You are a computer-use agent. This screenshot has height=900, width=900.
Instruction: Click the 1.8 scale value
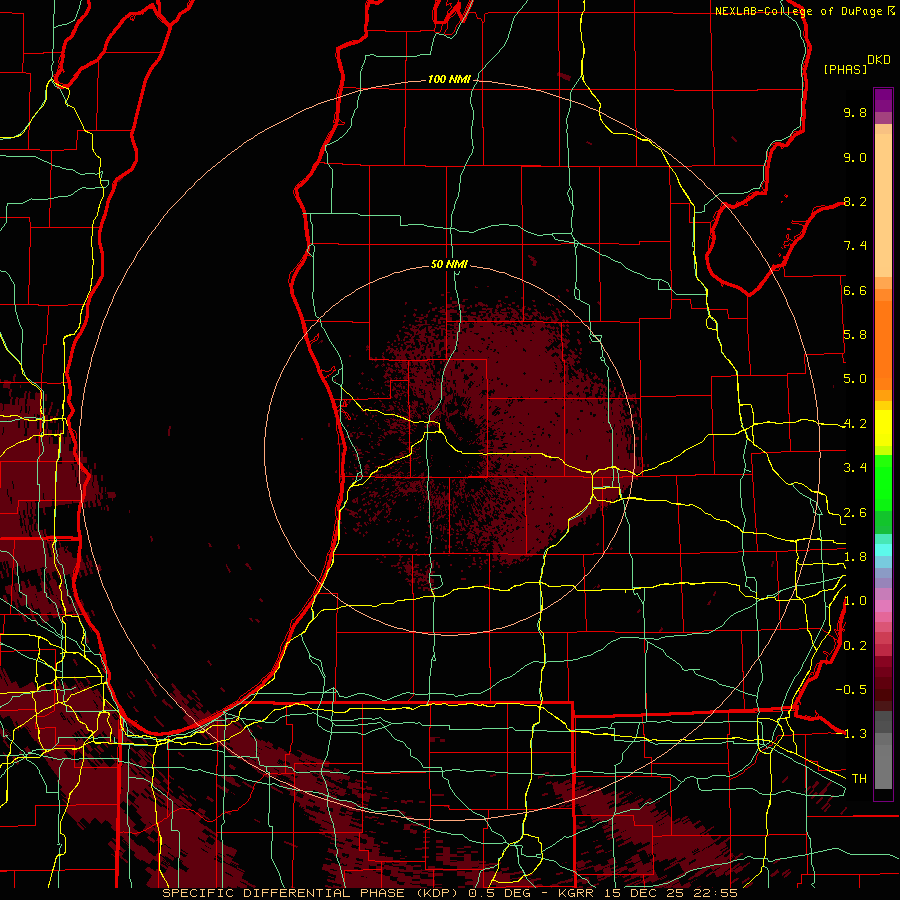coord(855,557)
